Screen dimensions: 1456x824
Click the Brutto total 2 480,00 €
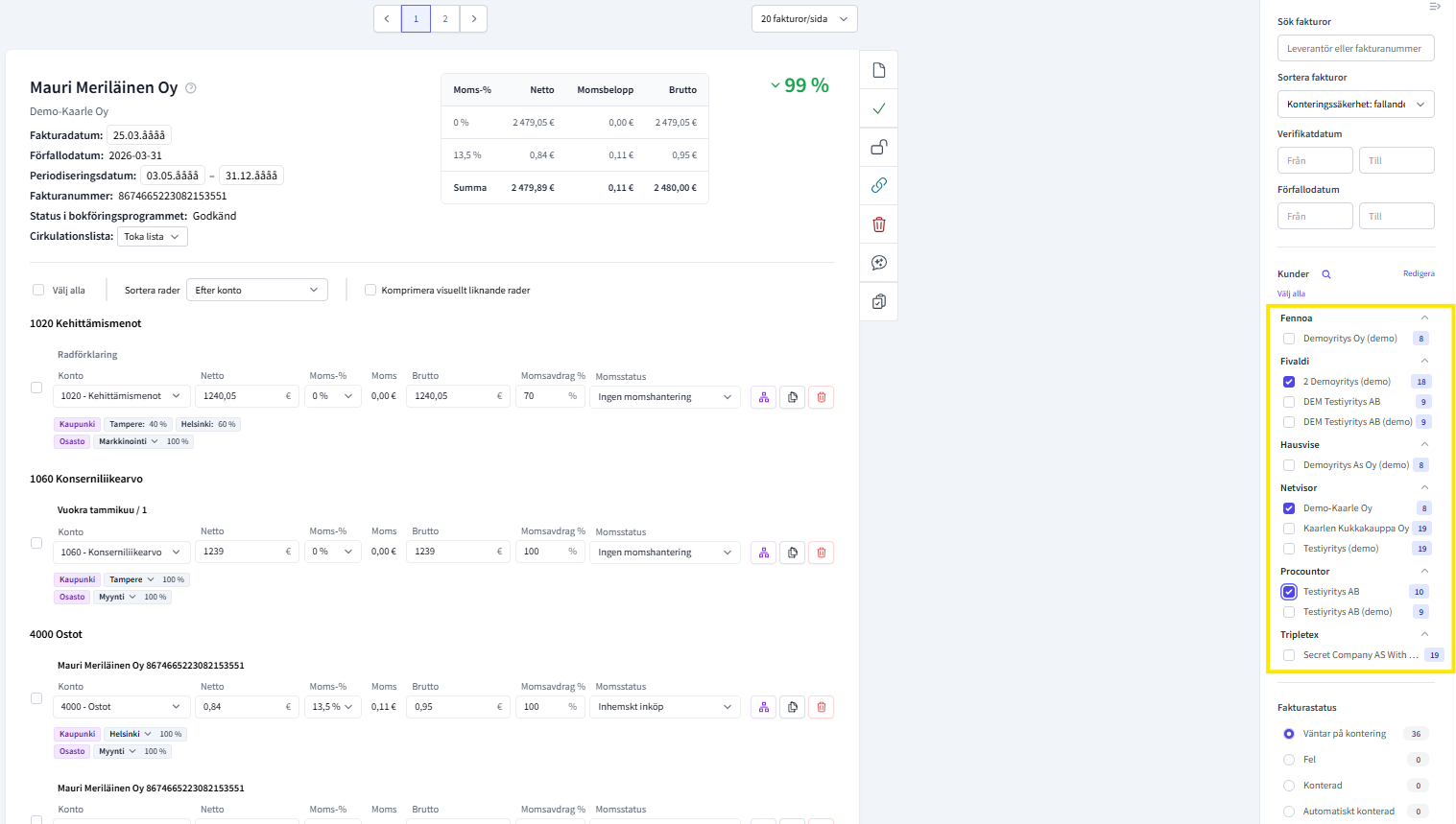tap(676, 188)
